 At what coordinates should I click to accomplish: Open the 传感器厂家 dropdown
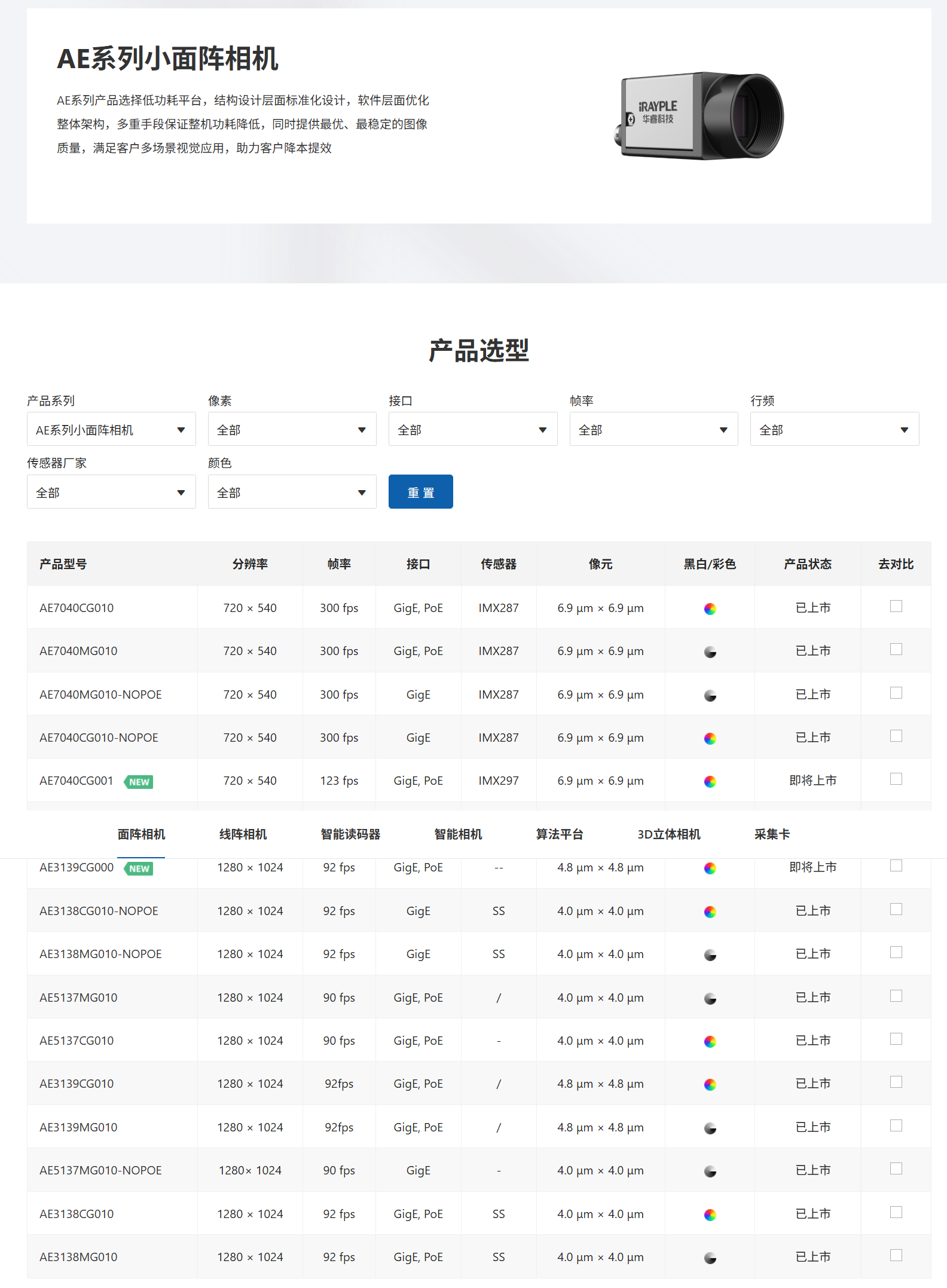111,492
